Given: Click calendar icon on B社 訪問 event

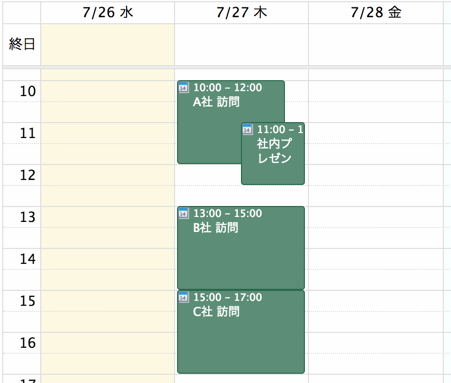Looking at the screenshot, I should (184, 213).
